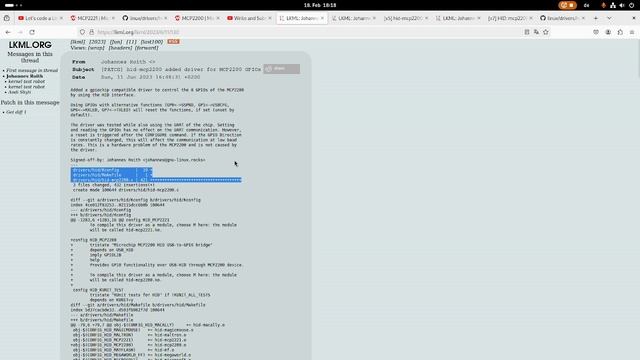The width and height of the screenshot is (640, 360).
Task: Bookmark this page with the star icon
Action: click(546, 32)
